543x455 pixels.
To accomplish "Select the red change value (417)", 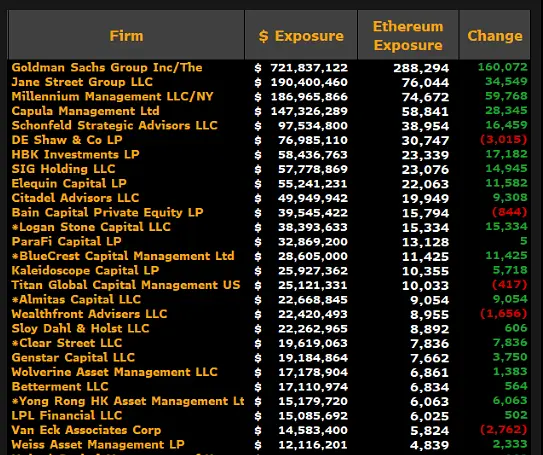I will tap(510, 284).
